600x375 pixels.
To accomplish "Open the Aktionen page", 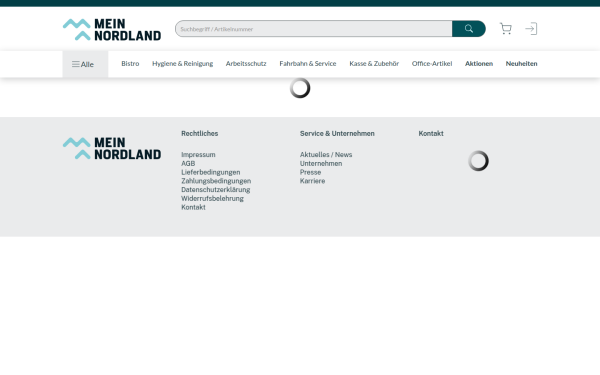I will pyautogui.click(x=479, y=64).
